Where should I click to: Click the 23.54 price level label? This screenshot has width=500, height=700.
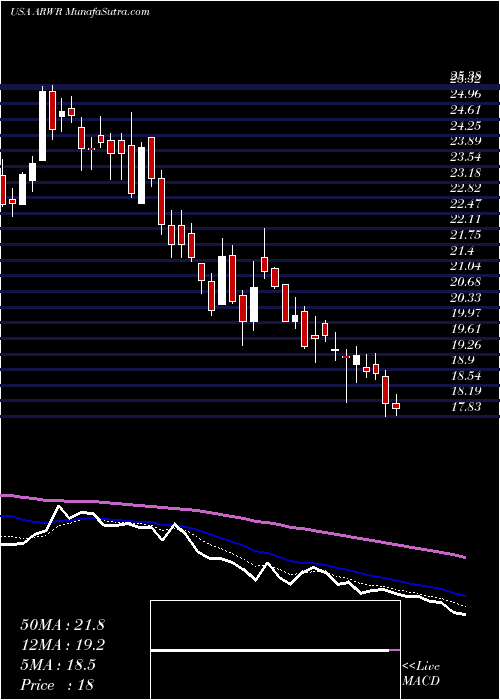[465, 157]
